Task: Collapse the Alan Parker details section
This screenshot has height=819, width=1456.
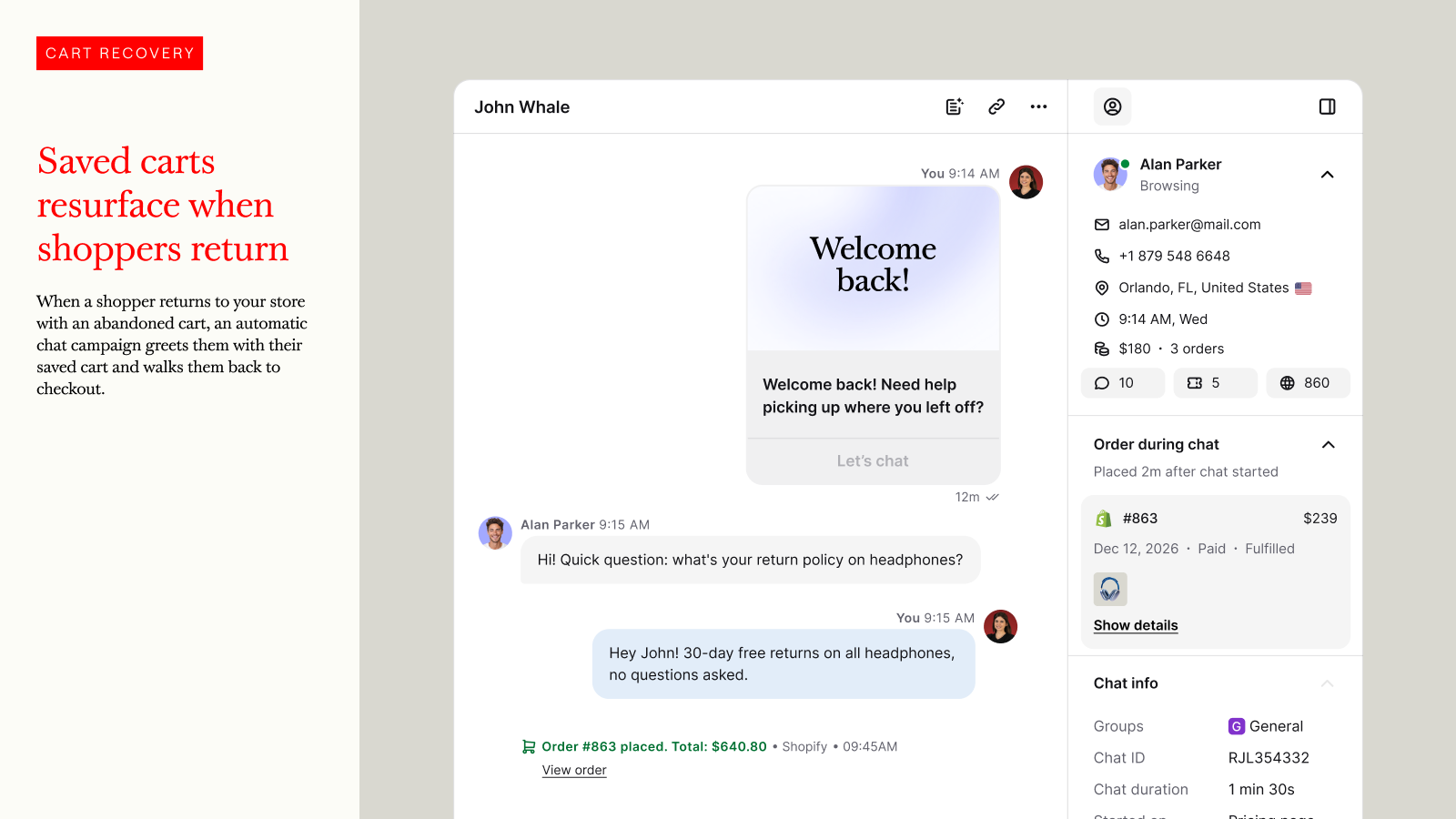Action: (x=1327, y=175)
